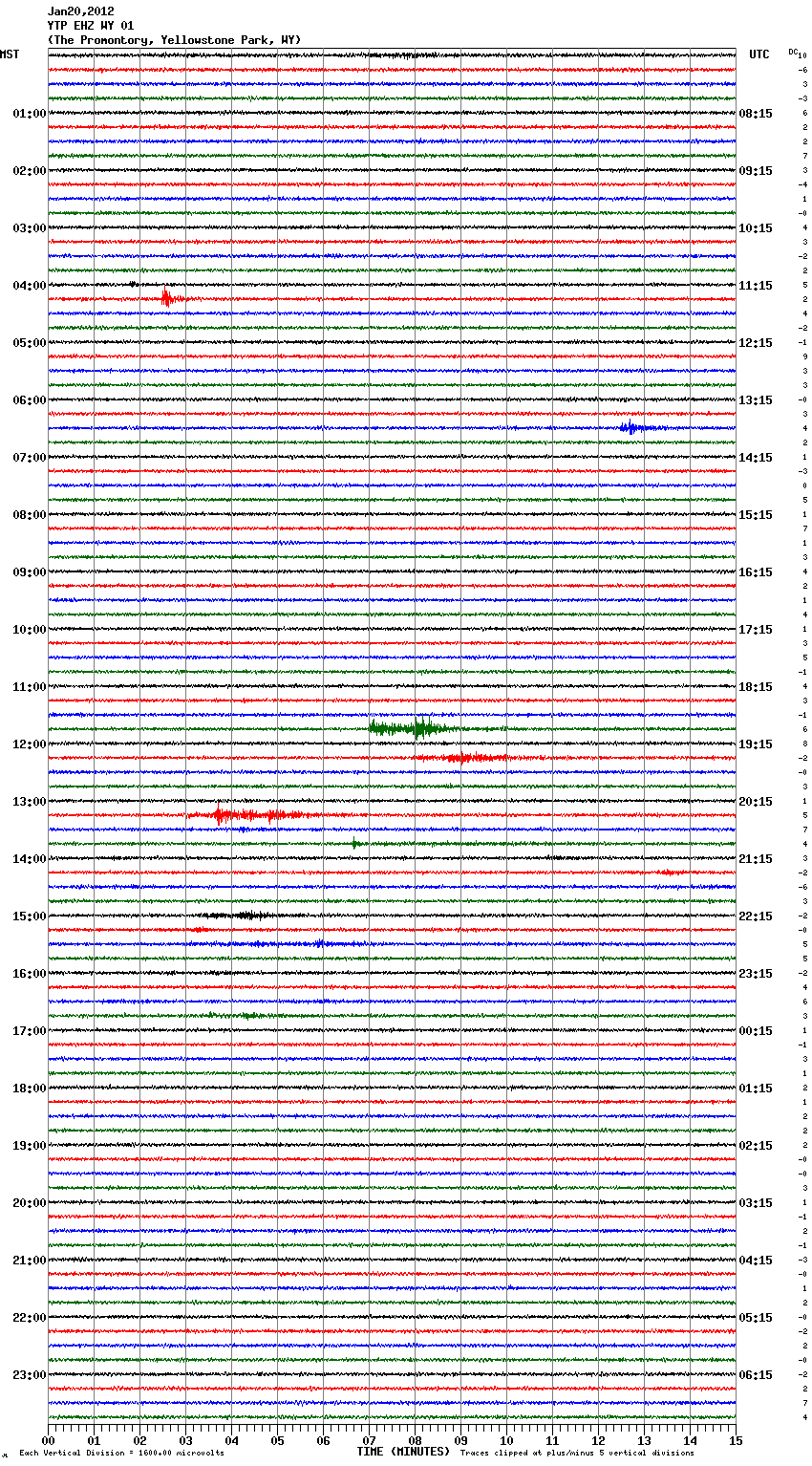812x1466 pixels.
Task: Select the 17:00 MST time label
Action: click(30, 1031)
